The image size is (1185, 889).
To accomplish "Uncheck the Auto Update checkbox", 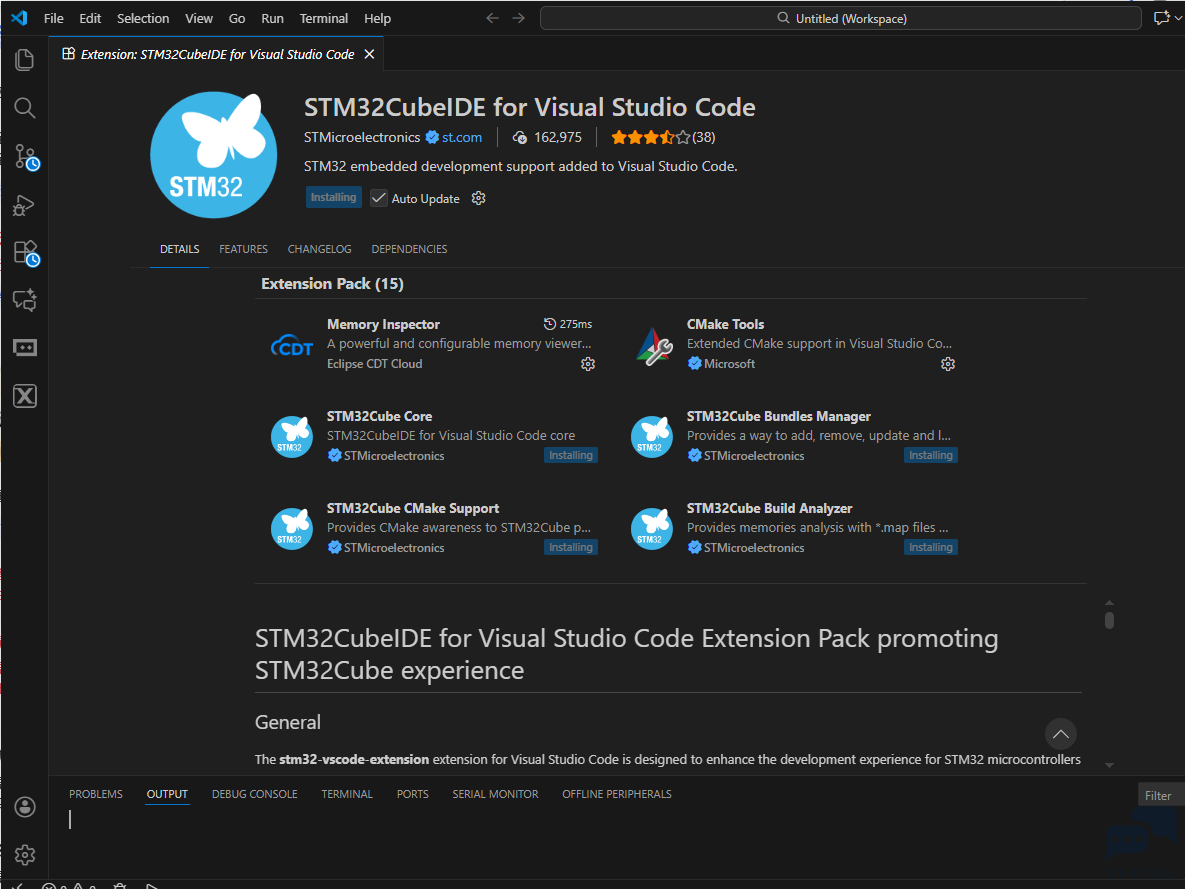I will click(x=379, y=198).
